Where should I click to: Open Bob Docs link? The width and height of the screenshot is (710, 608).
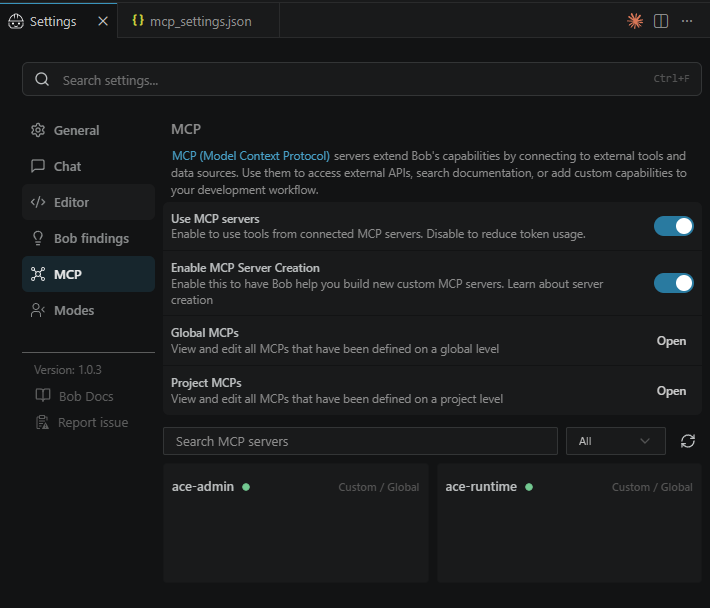coord(86,396)
